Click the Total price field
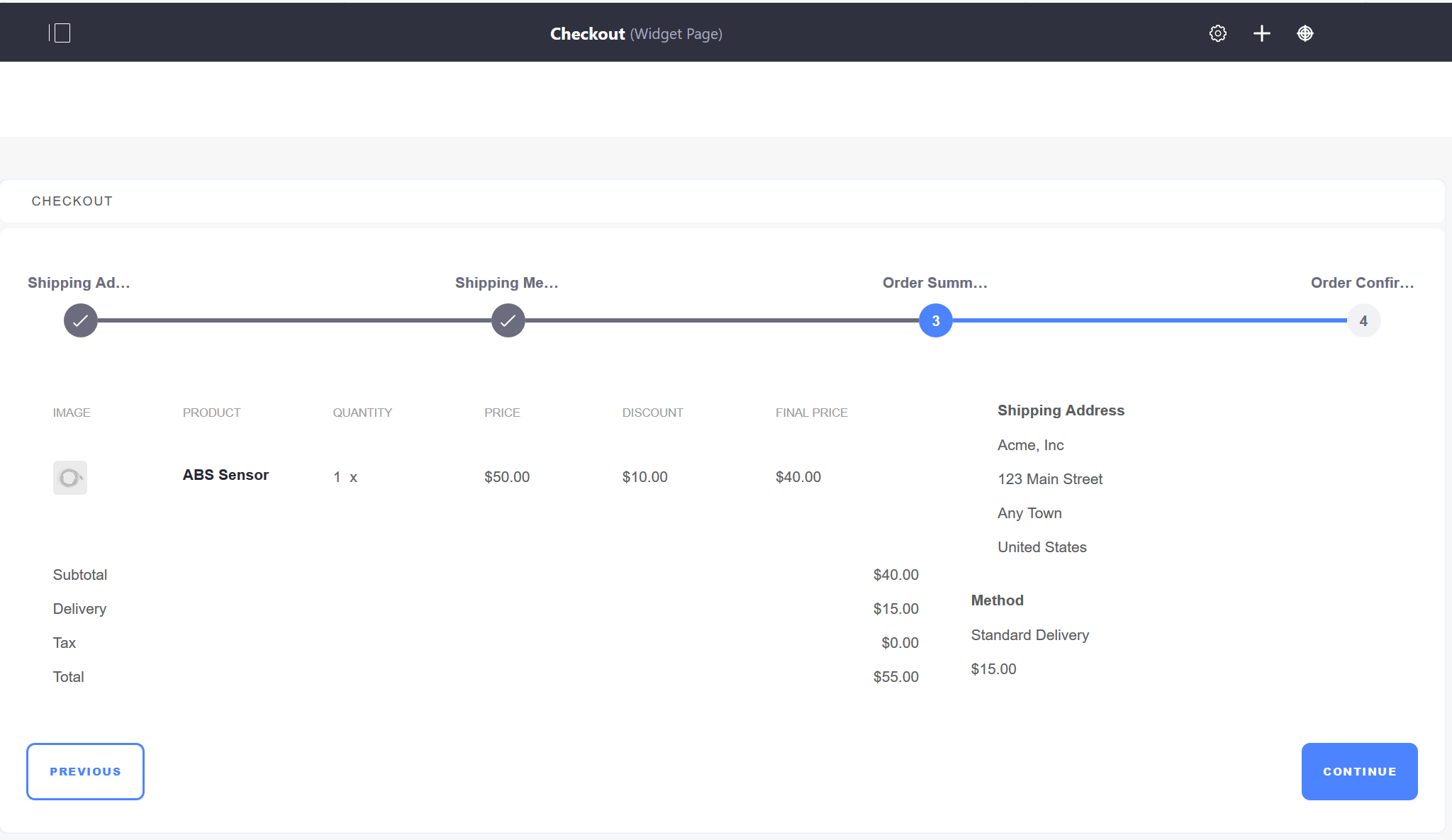 896,676
